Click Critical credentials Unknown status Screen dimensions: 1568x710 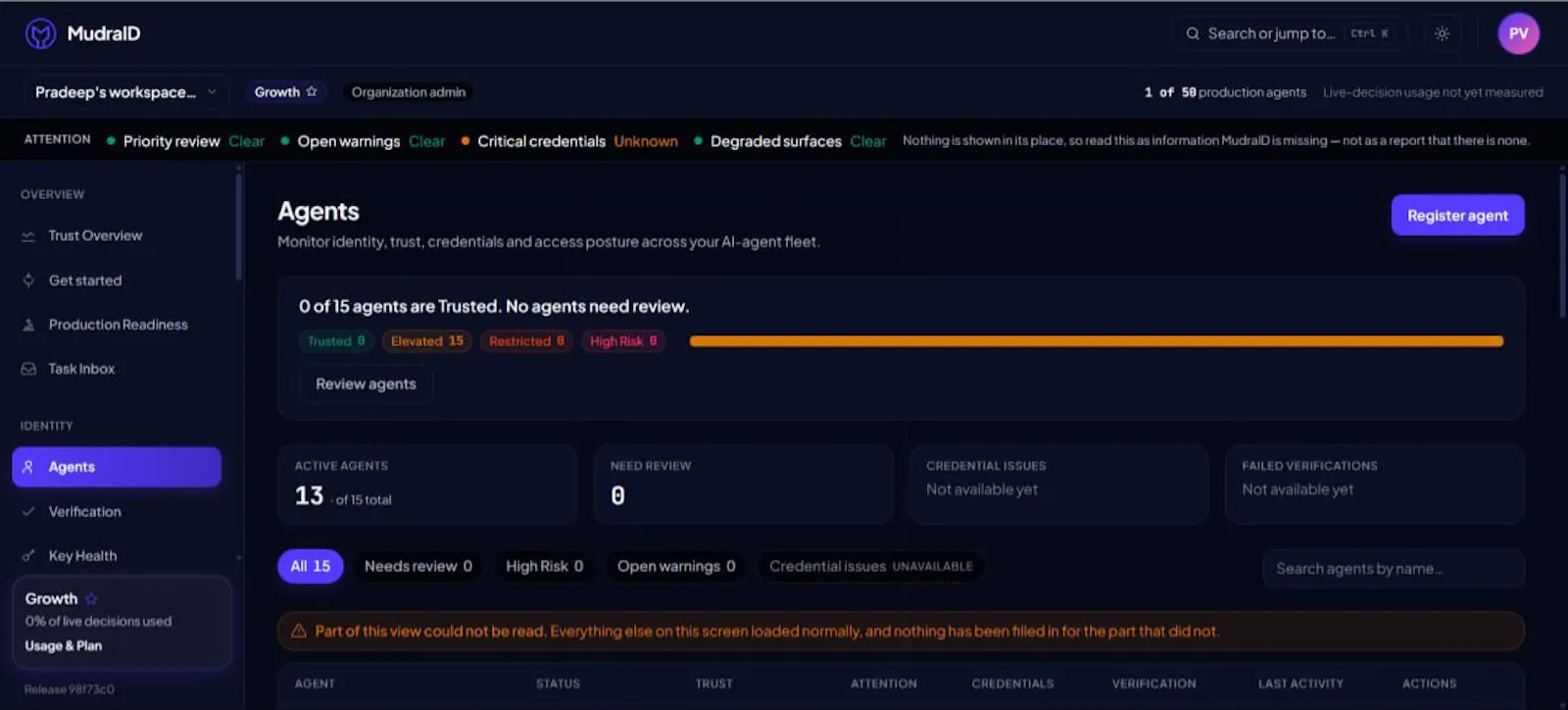point(569,141)
